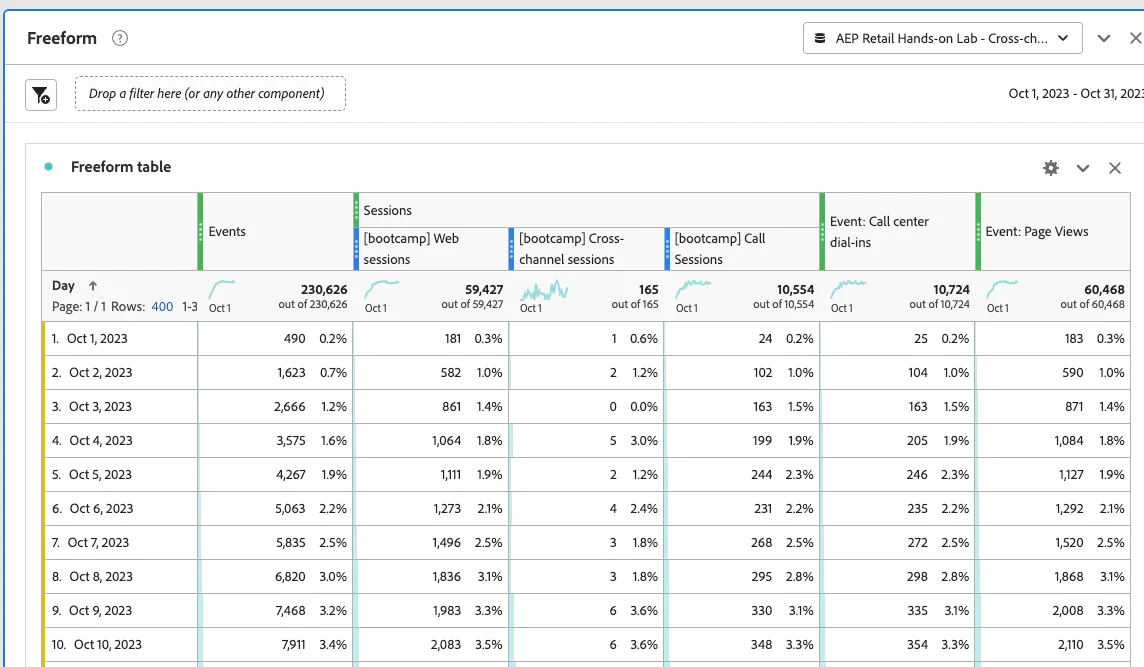Click the Call center dial-ins sparkline

849,290
